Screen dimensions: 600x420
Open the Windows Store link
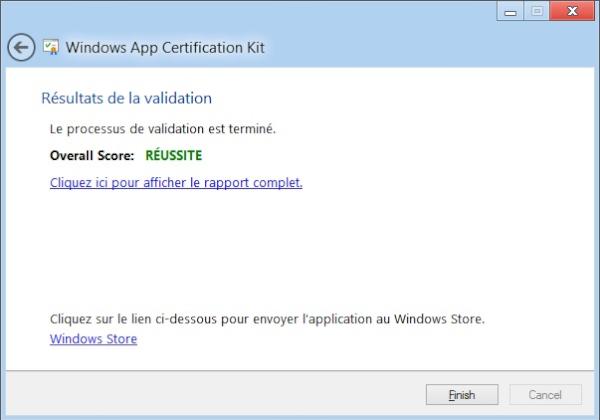[x=93, y=339]
